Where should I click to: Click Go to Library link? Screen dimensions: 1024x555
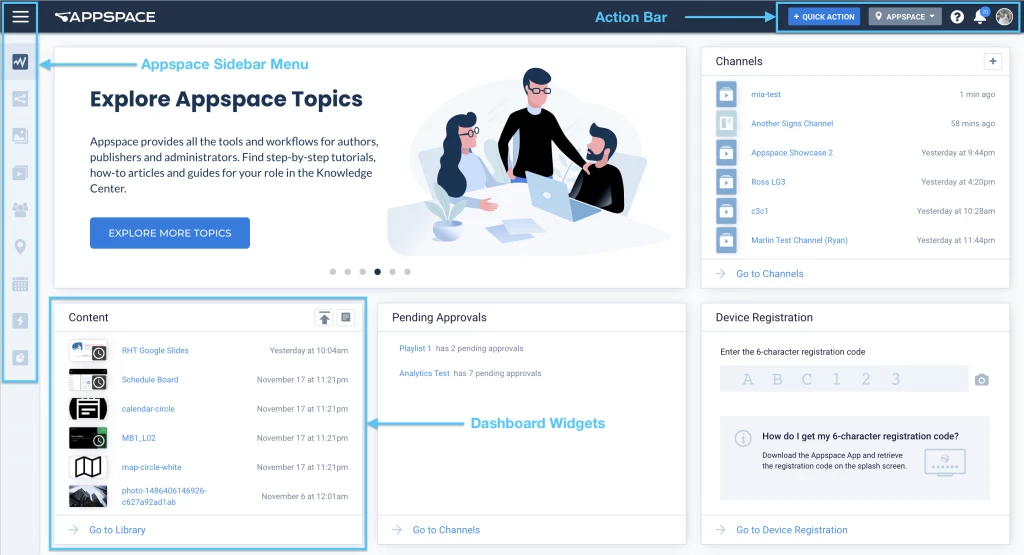click(117, 530)
